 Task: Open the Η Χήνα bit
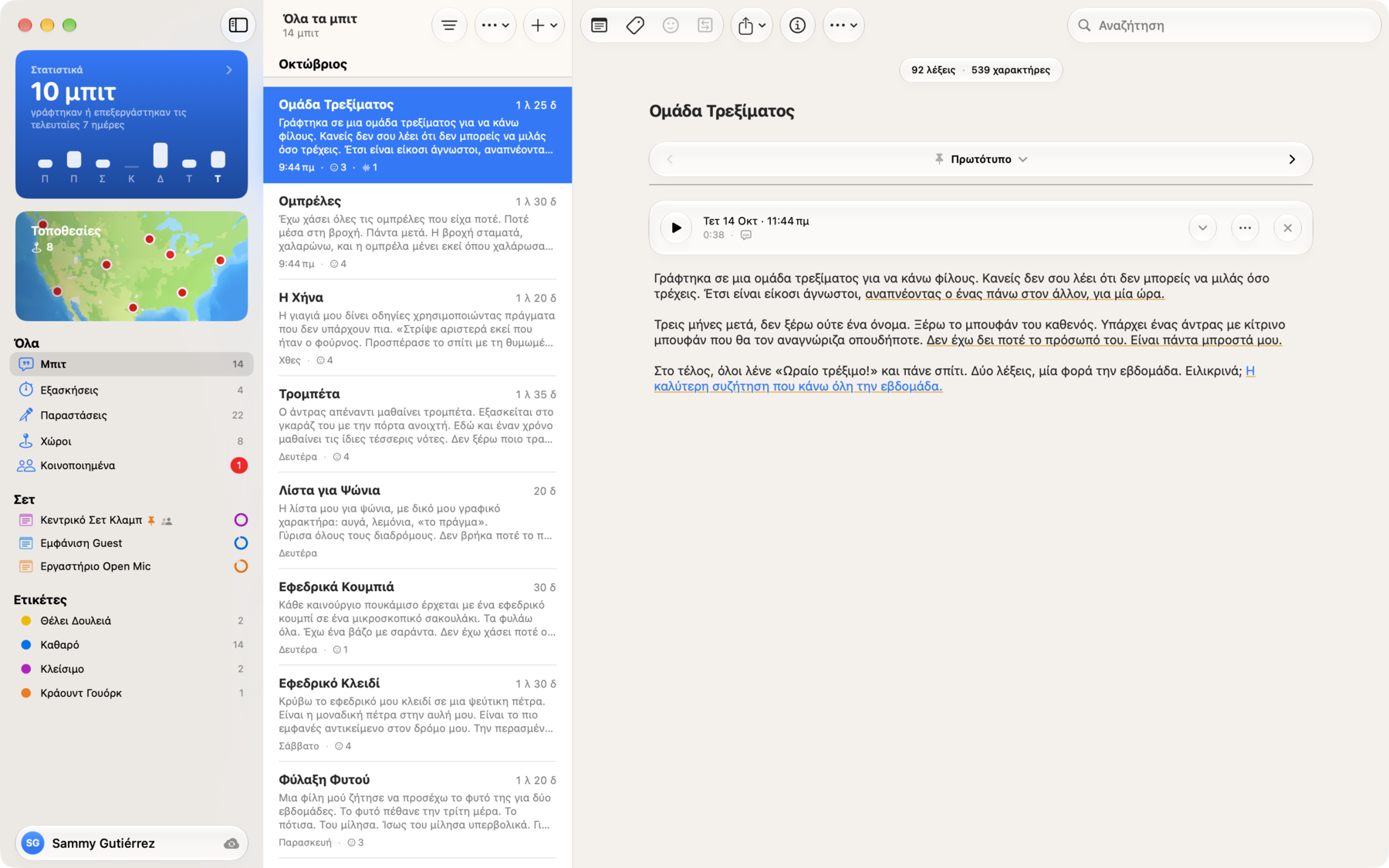(x=417, y=328)
